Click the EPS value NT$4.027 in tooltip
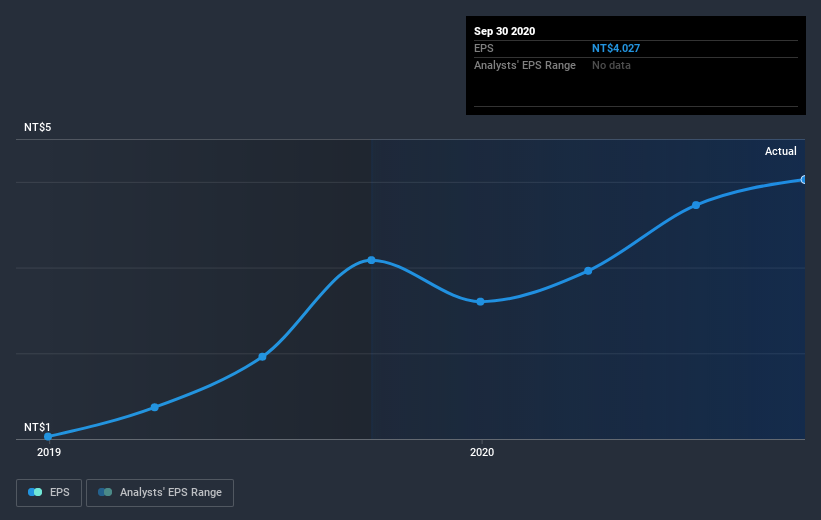The height and width of the screenshot is (520, 821). [616, 48]
